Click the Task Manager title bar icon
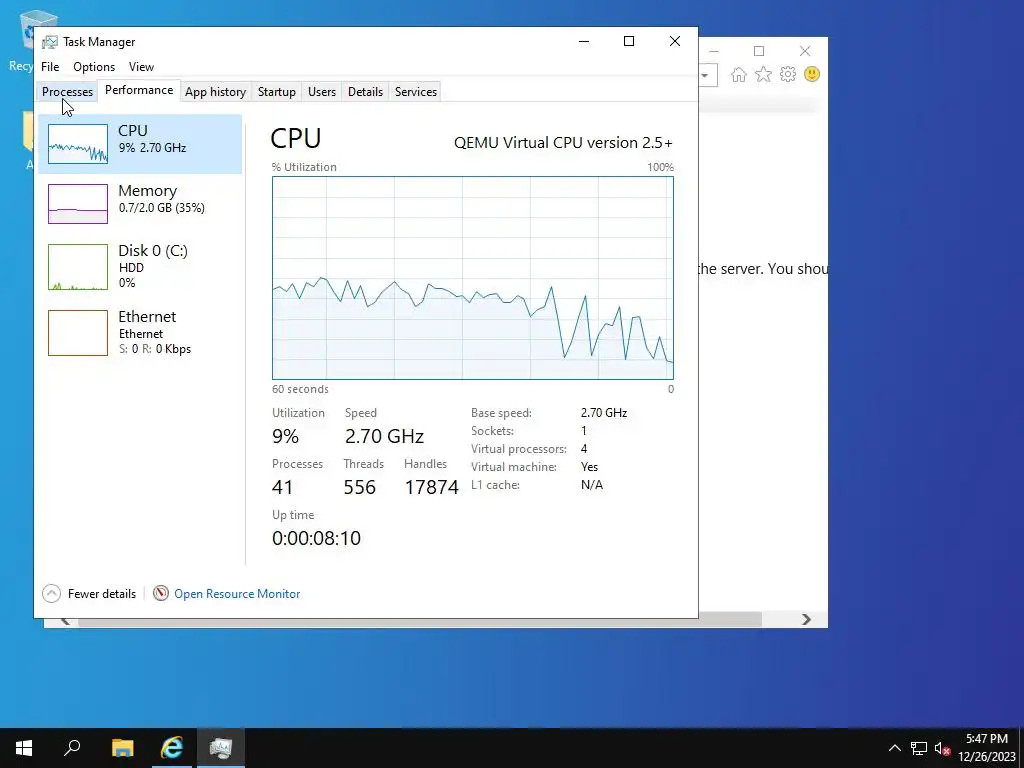Screen dimensions: 1024x768 50,42
